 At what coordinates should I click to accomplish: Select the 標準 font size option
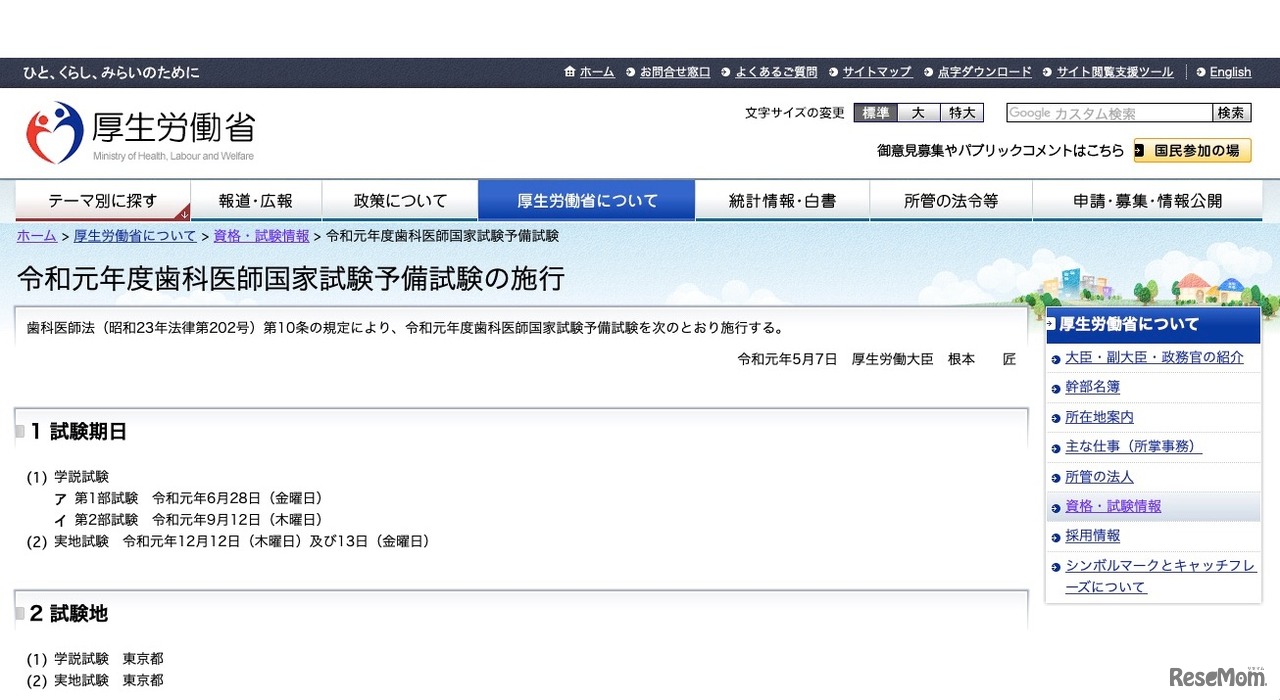(874, 113)
